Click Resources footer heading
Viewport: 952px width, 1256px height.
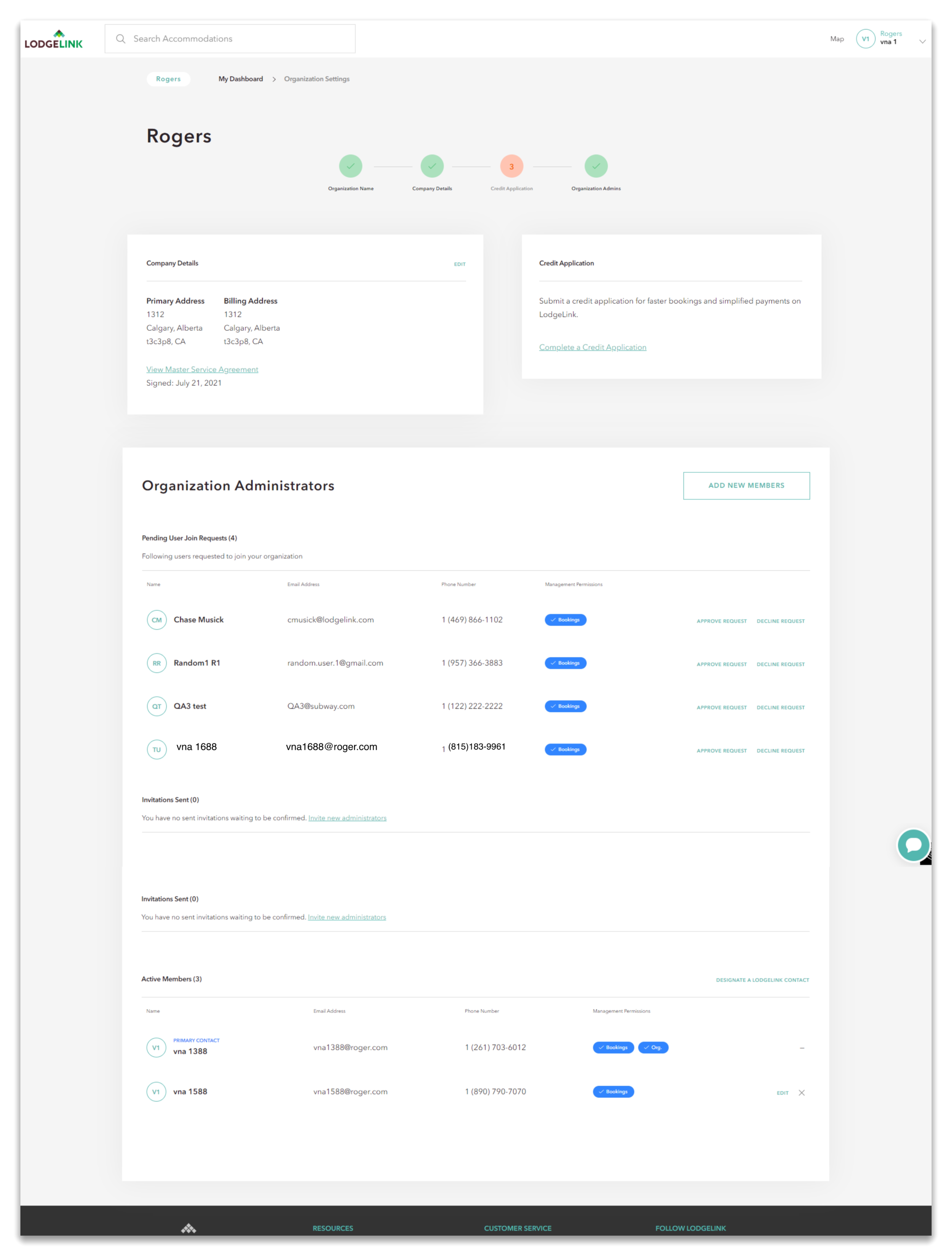[333, 1228]
